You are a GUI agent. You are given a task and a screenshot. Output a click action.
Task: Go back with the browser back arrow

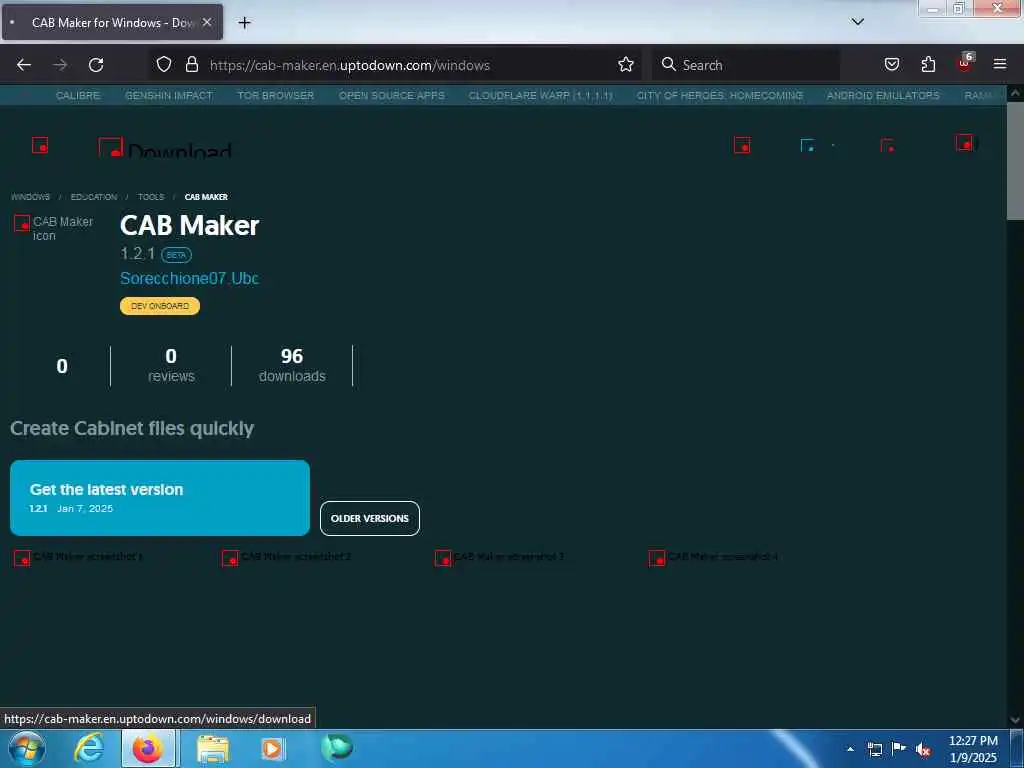[x=24, y=65]
